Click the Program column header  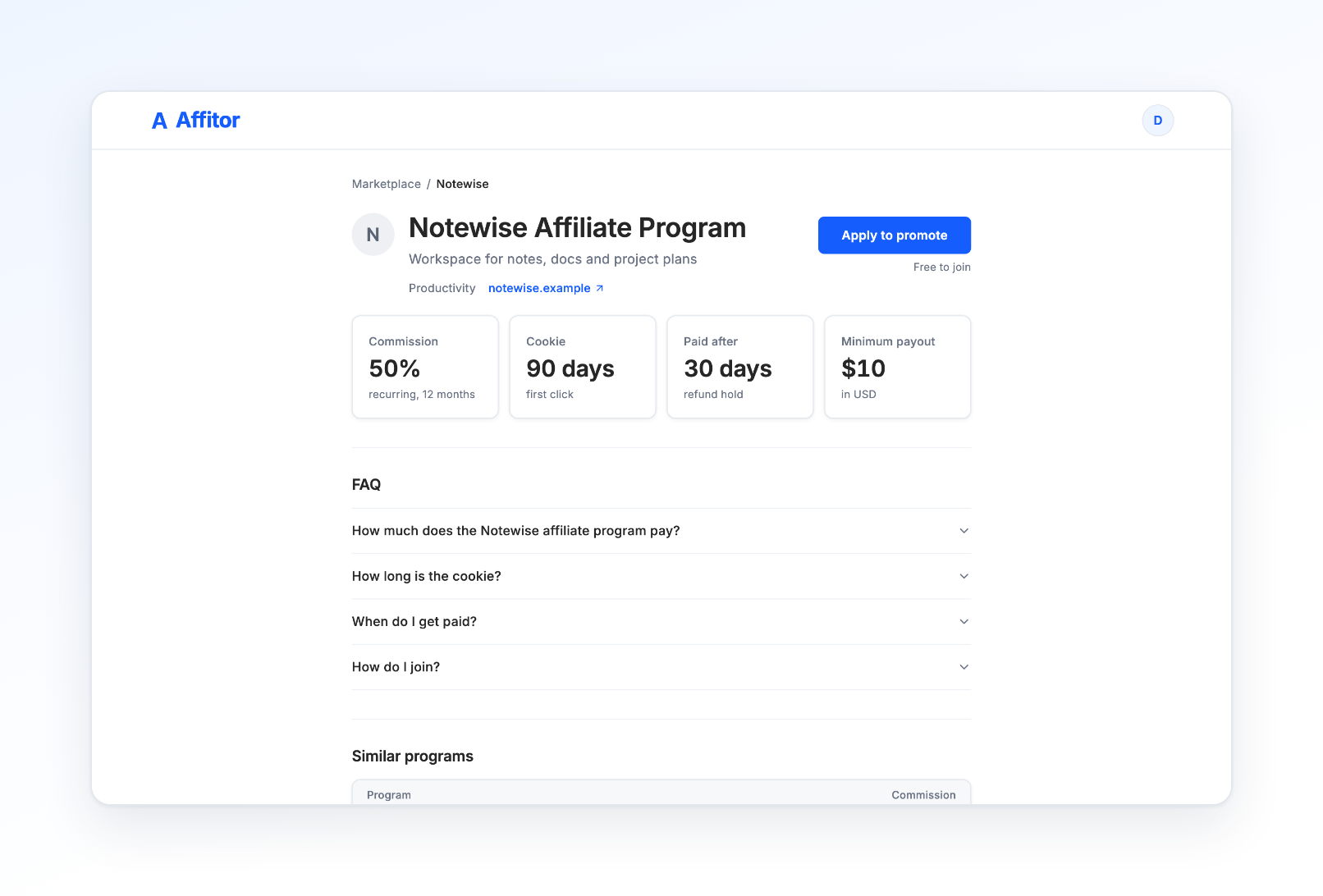(x=389, y=795)
